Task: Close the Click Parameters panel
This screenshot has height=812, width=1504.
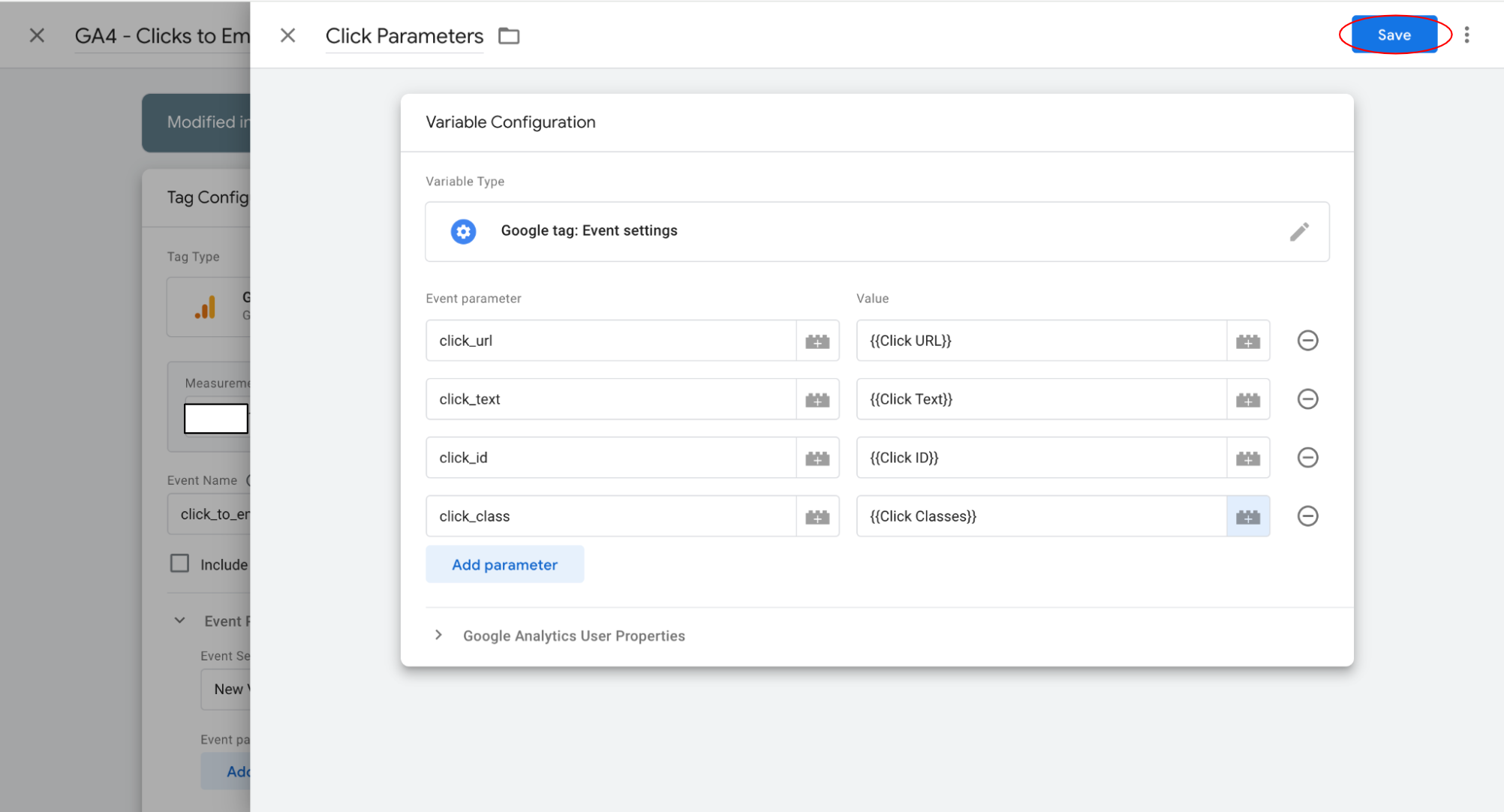Action: point(287,35)
